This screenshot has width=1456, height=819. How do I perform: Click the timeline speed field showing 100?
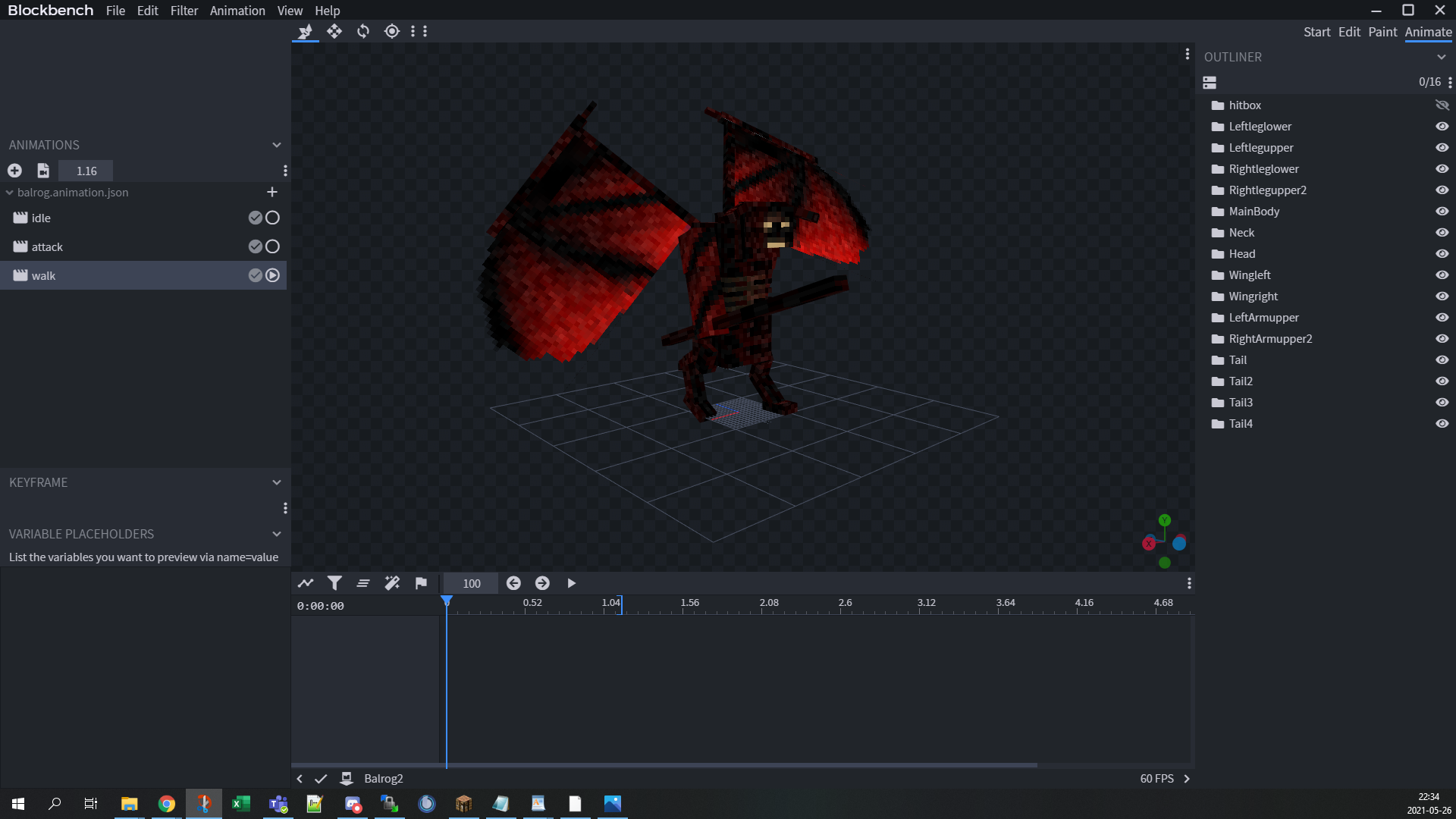tap(472, 583)
